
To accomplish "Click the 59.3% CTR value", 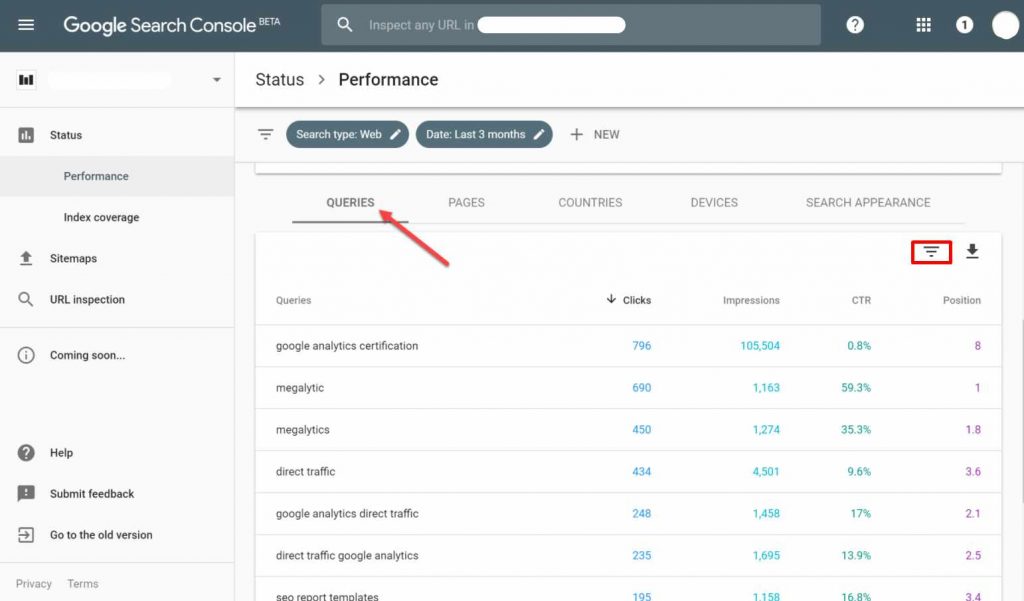I will (x=856, y=387).
